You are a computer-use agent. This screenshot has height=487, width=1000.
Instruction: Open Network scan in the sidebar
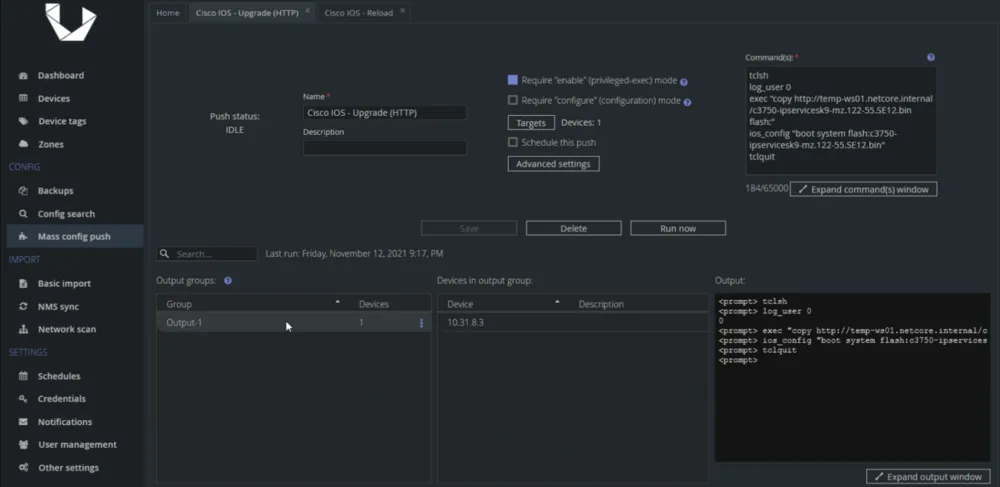66,330
